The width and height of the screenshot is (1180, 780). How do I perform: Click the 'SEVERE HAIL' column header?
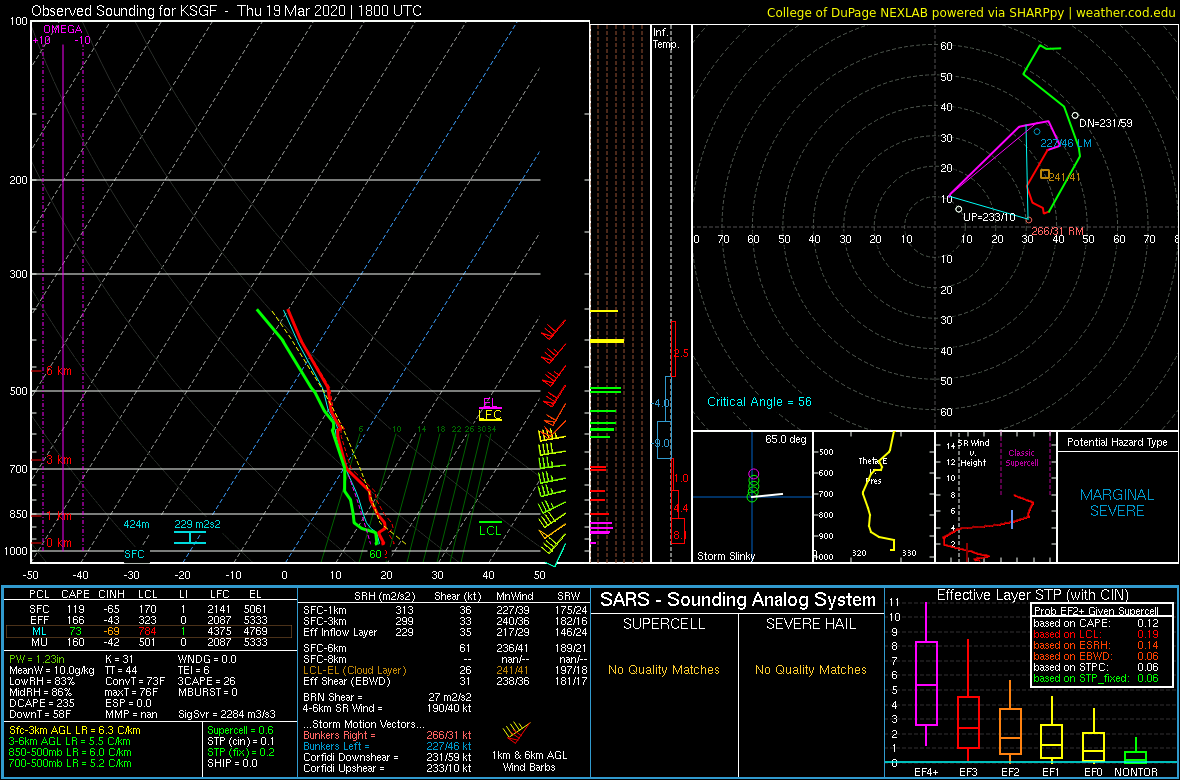811,624
